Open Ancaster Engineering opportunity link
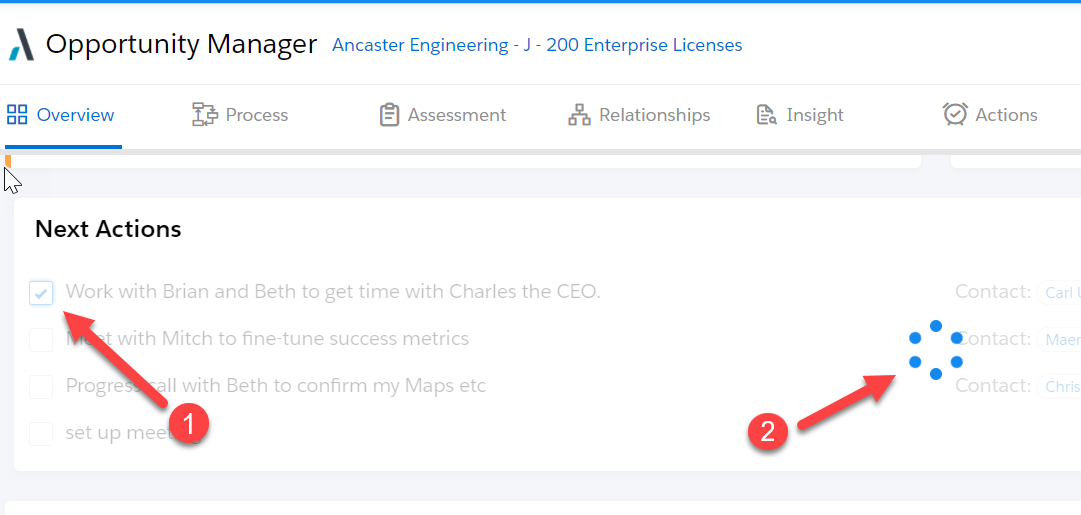Image resolution: width=1081 pixels, height=515 pixels. pyautogui.click(x=537, y=45)
